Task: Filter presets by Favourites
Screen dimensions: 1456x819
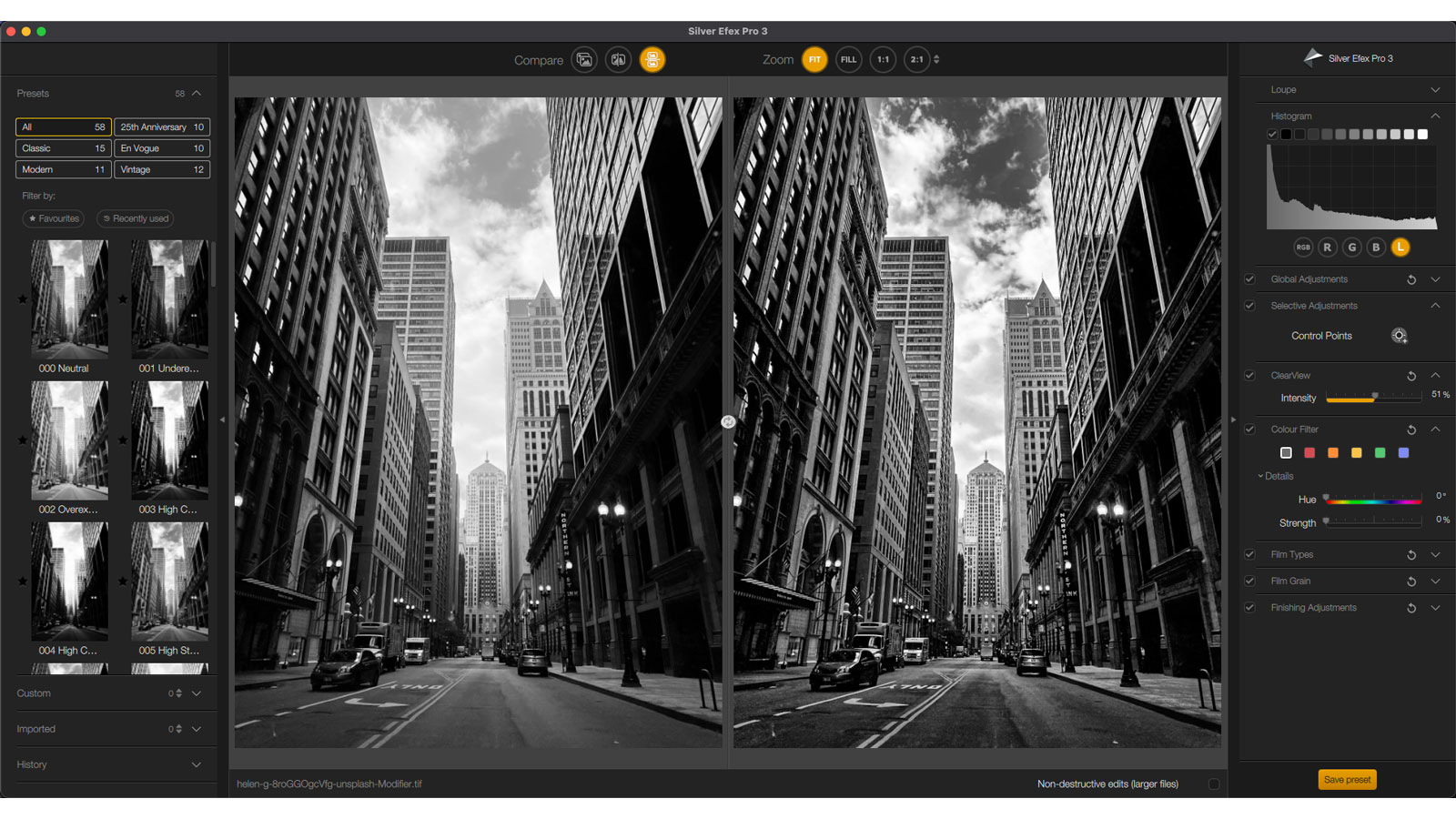Action: [x=54, y=218]
